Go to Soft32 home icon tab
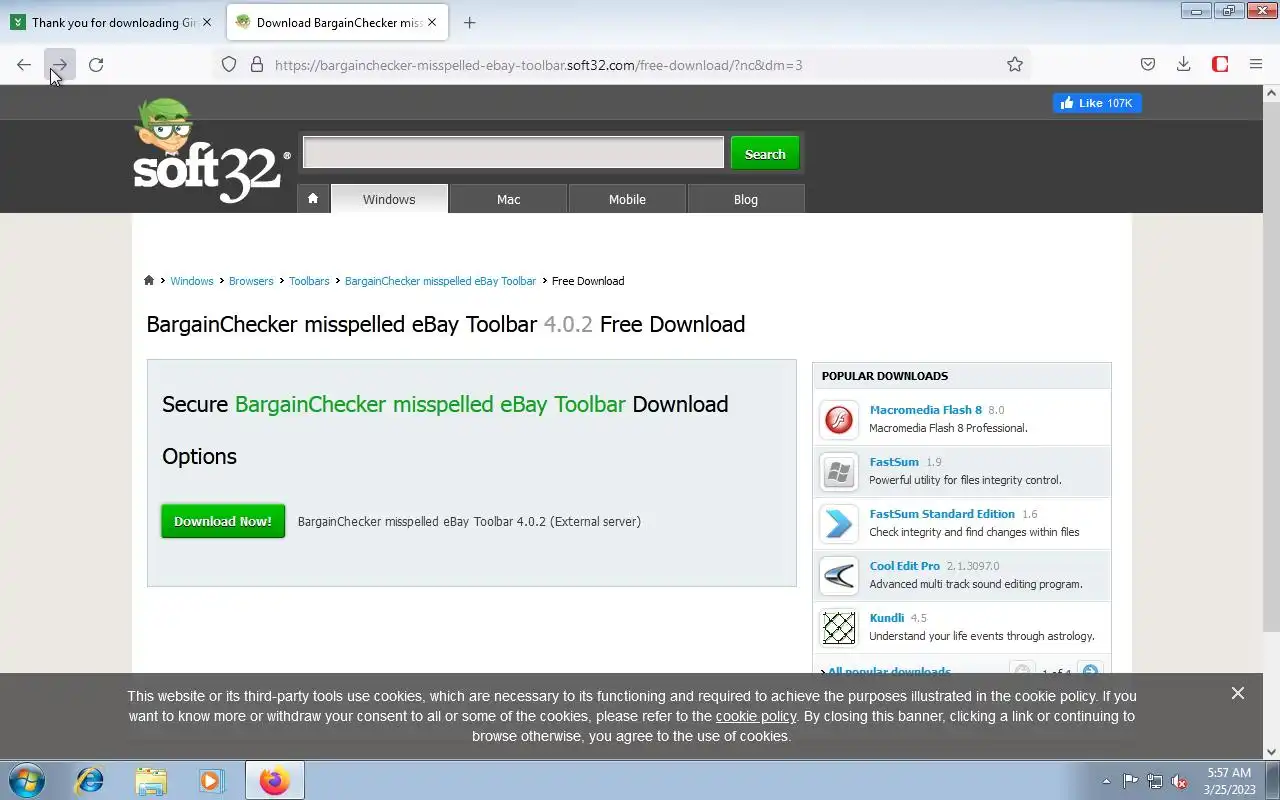The height and width of the screenshot is (800, 1280). pos(313,199)
